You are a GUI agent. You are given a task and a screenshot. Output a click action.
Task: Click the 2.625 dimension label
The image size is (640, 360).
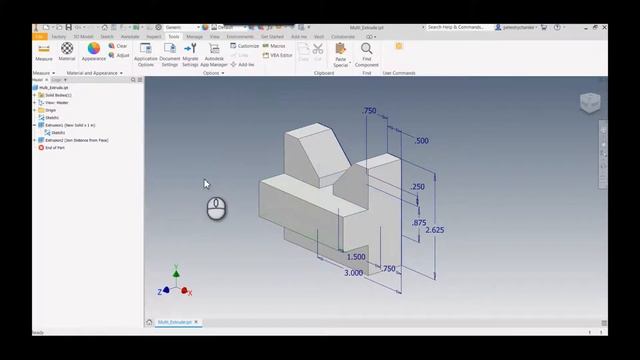435,230
